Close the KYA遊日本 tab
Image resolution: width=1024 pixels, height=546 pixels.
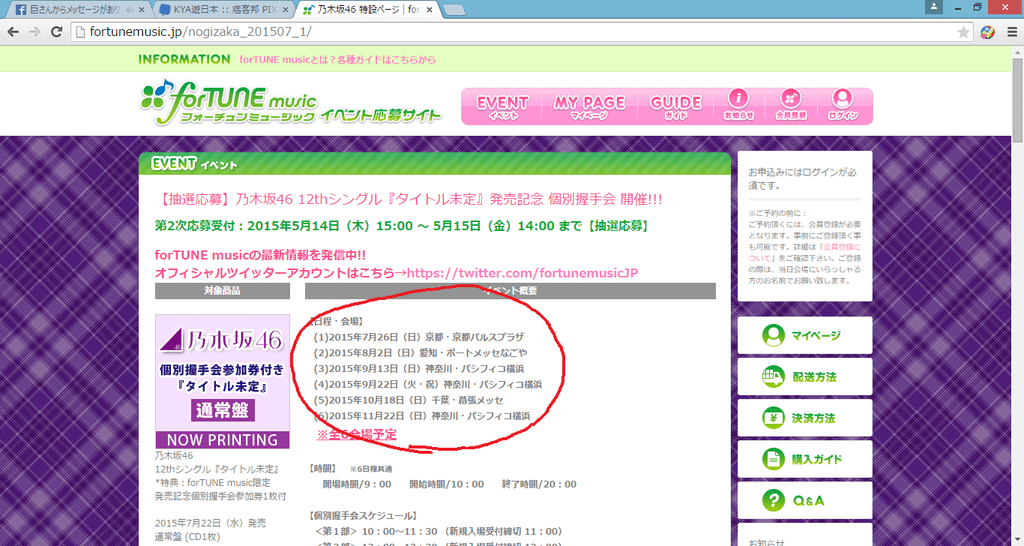[285, 10]
